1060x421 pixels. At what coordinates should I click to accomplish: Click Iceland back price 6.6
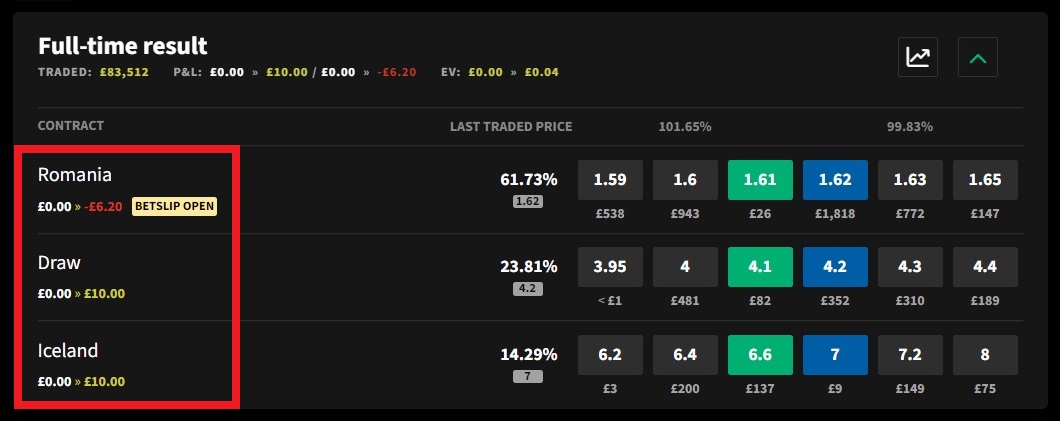pos(760,355)
